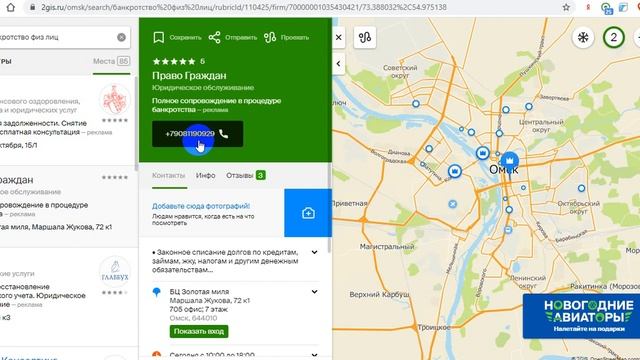Select the Места tab
This screenshot has width=640, height=360.
[x=111, y=61]
